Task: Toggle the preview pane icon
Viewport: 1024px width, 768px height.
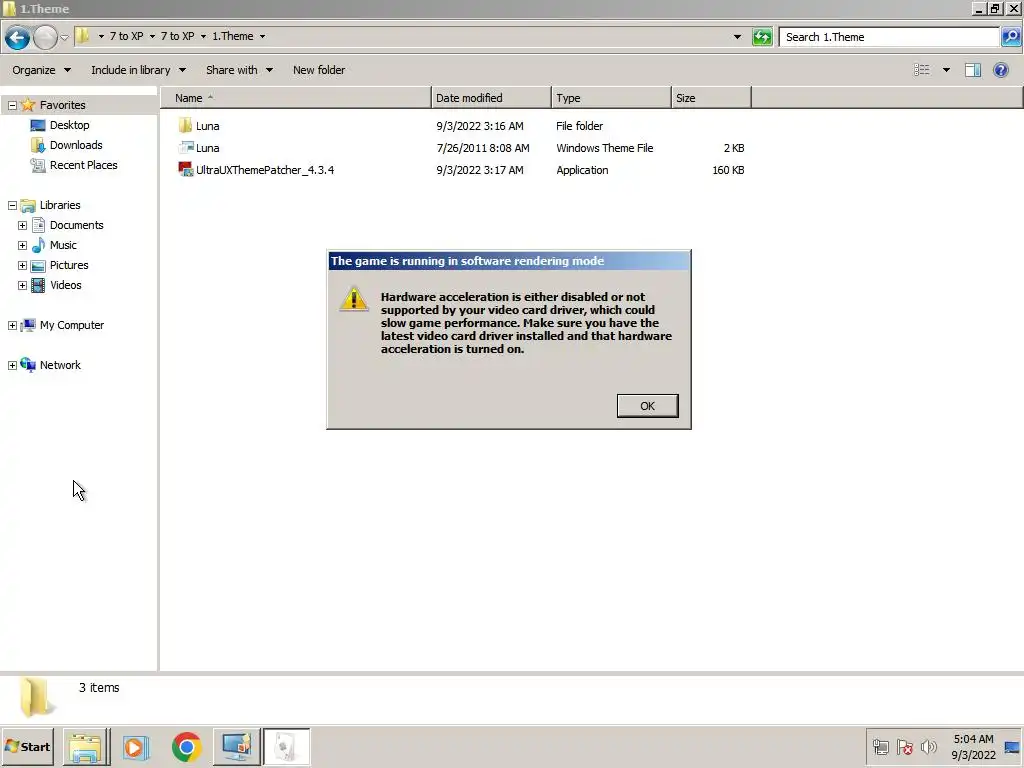Action: (973, 70)
